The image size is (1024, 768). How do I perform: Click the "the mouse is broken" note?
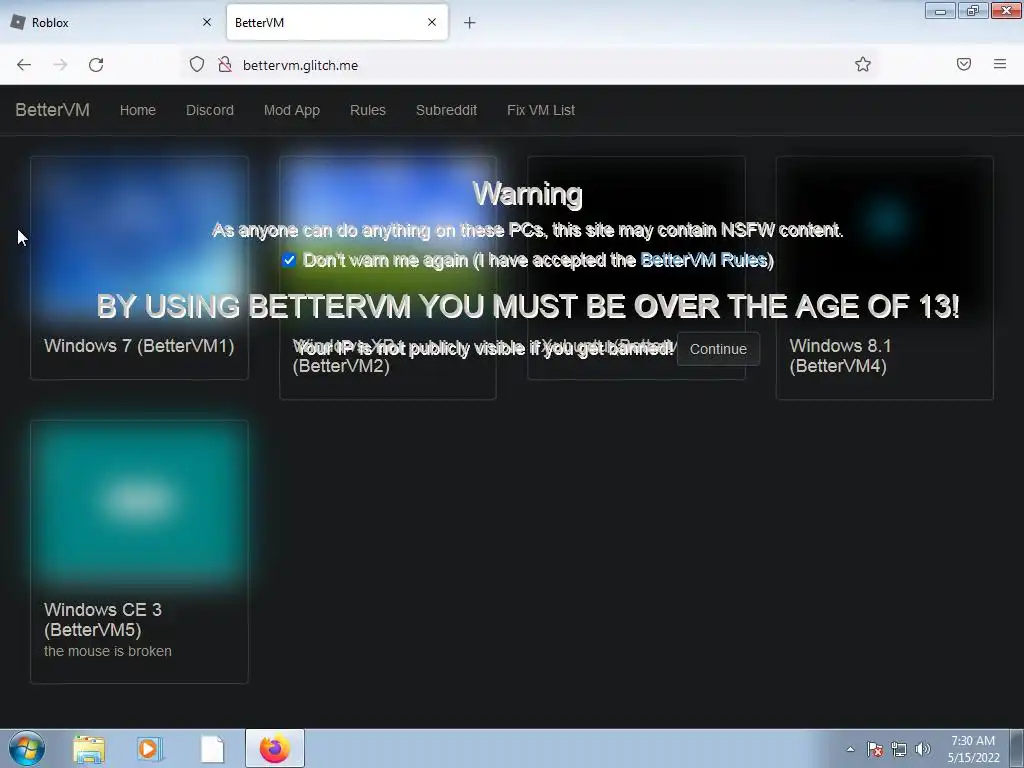pyautogui.click(x=108, y=651)
